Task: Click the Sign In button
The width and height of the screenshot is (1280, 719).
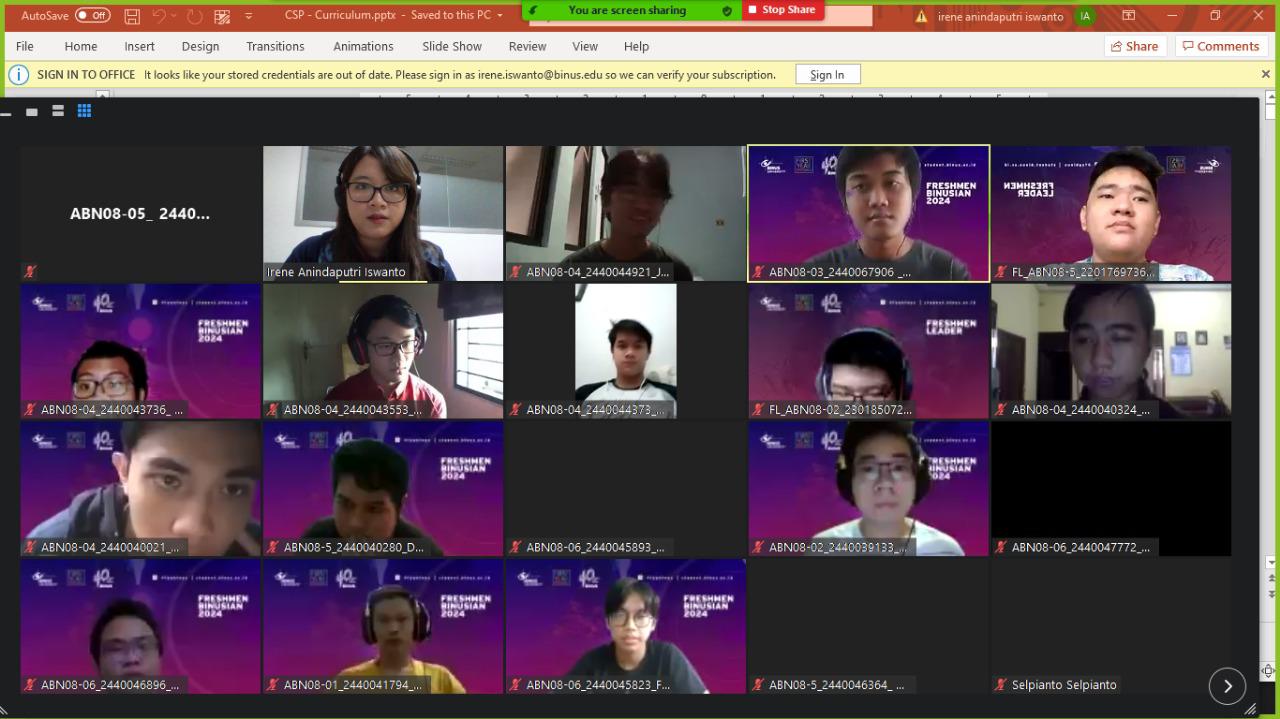Action: point(827,75)
